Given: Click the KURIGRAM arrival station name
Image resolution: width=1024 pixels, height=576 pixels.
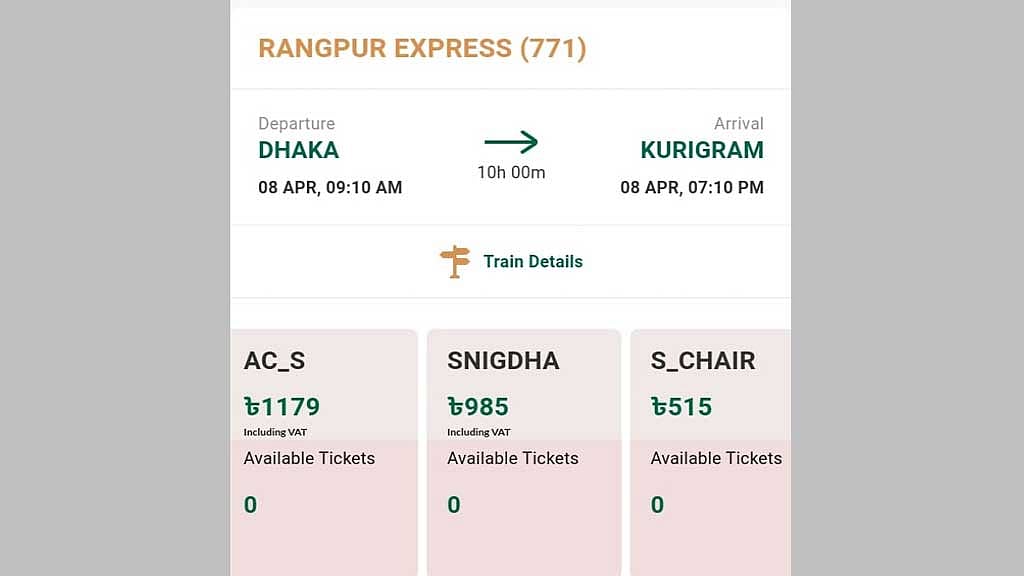Looking at the screenshot, I should pos(702,150).
